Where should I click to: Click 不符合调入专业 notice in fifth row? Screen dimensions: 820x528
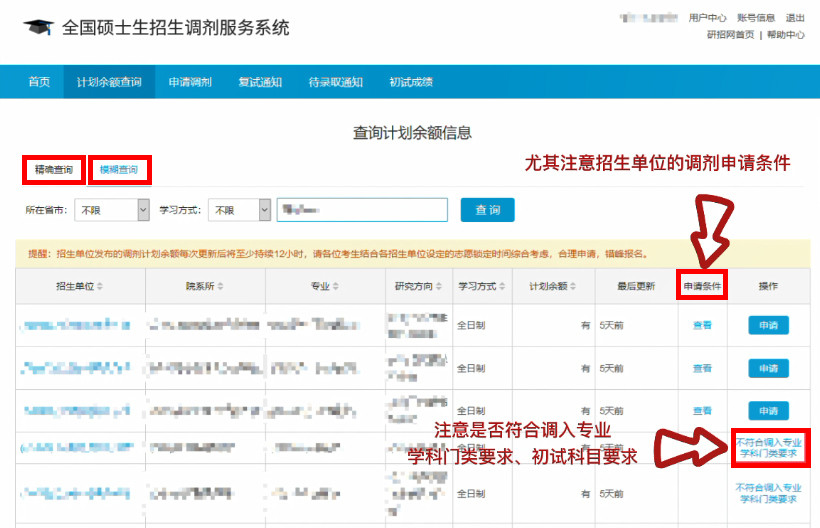[768, 493]
